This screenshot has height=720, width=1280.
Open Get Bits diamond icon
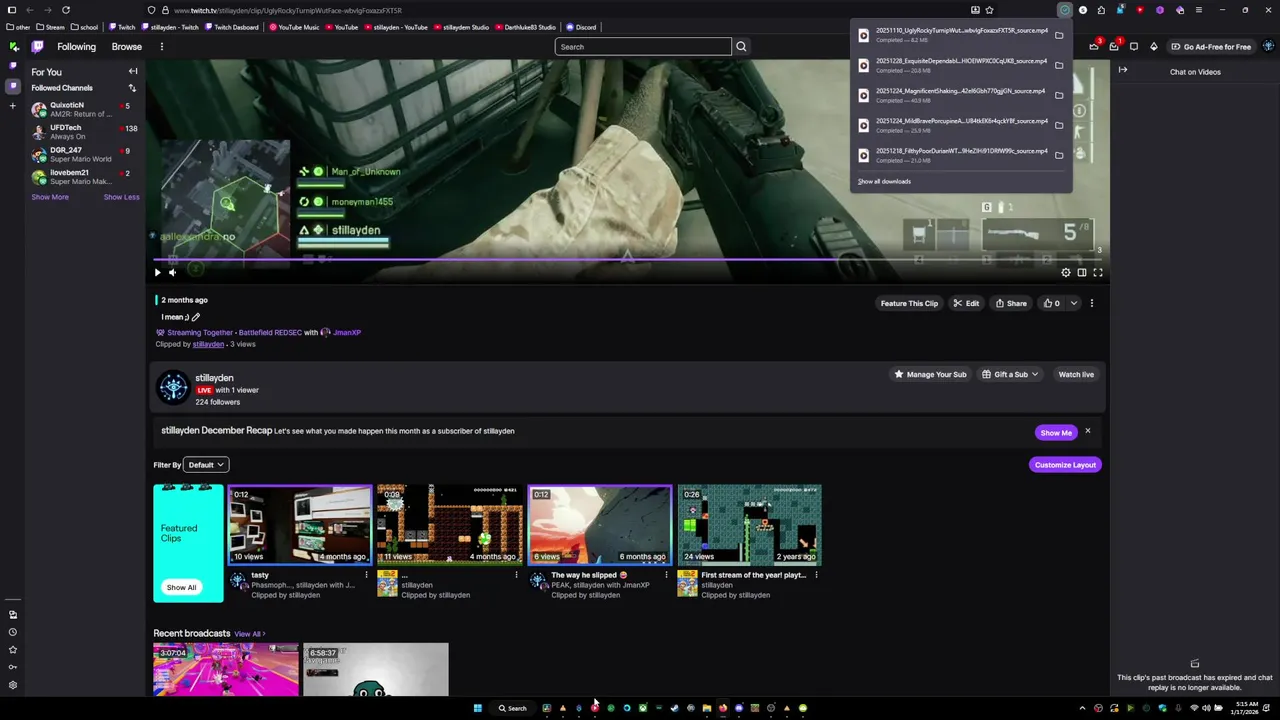tap(1153, 47)
